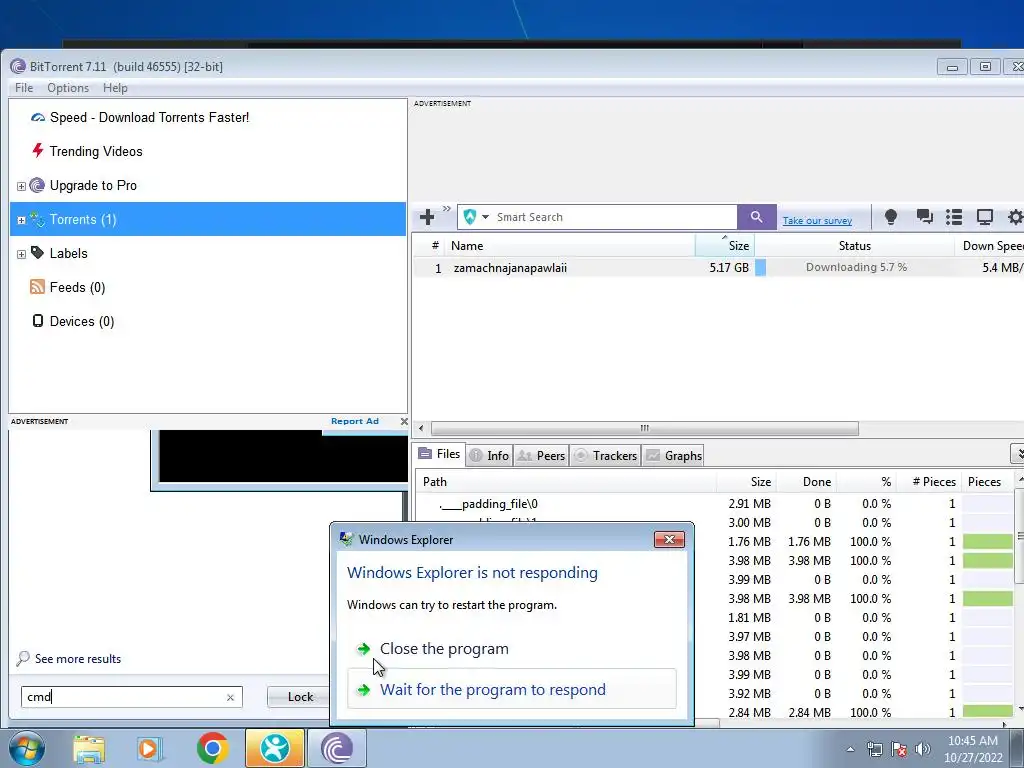Select Torrents (1) in sidebar
1024x768 pixels.
[x=208, y=219]
